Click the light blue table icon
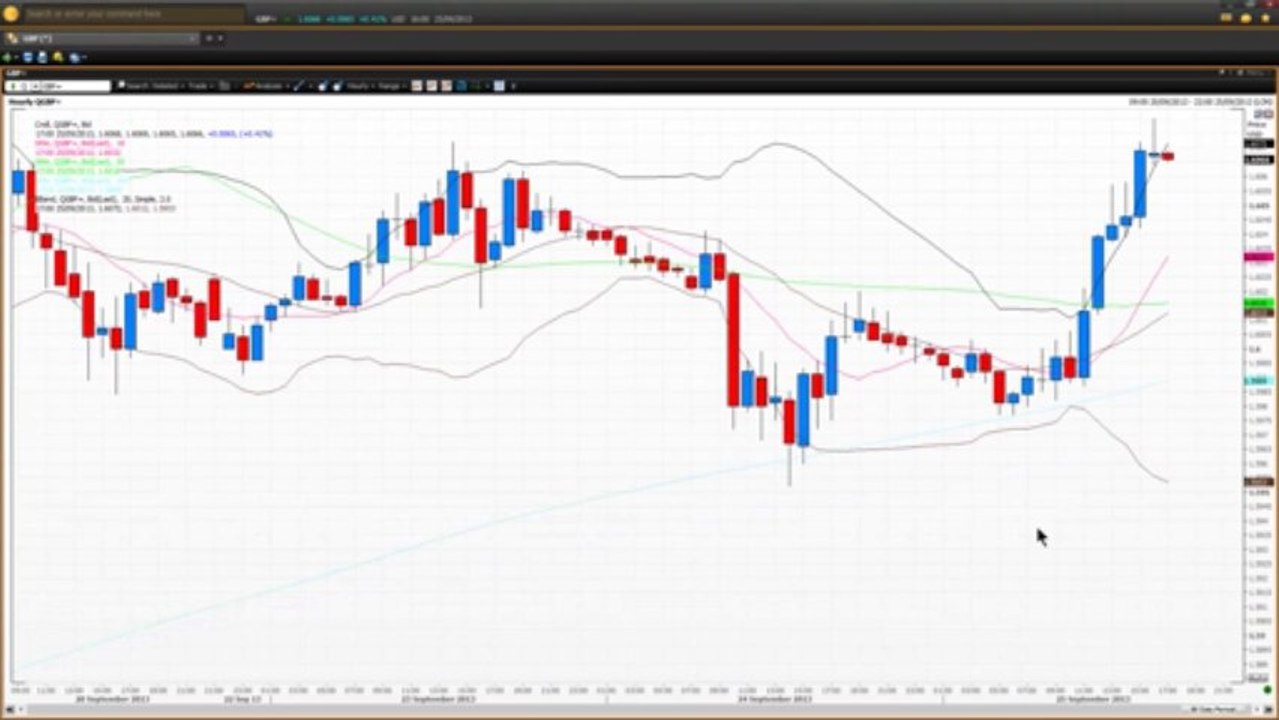This screenshot has height=720, width=1279. click(498, 86)
